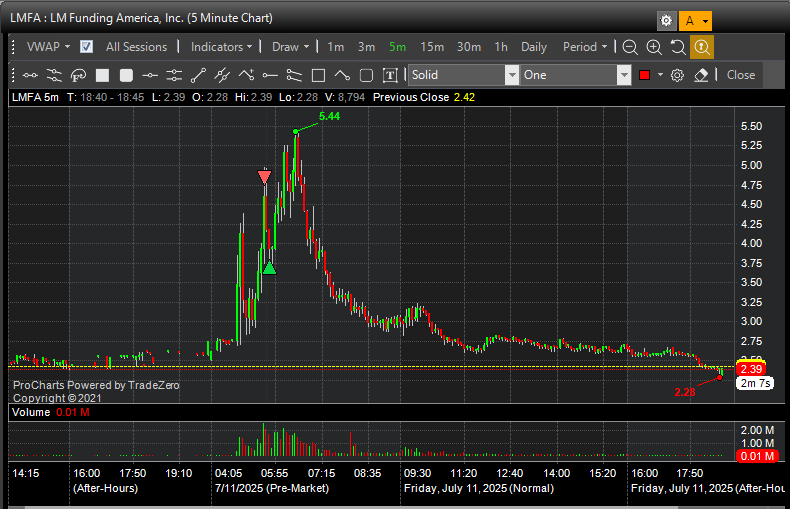Click the zoom out magnifier icon
Image resolution: width=790 pixels, height=509 pixels.
tap(630, 47)
